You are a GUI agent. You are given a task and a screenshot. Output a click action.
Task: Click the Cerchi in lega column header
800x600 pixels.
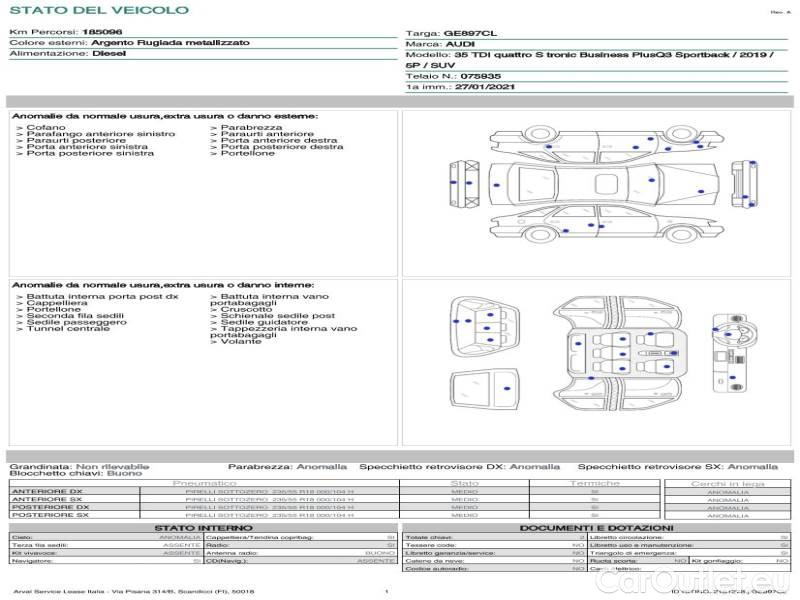pyautogui.click(x=727, y=483)
